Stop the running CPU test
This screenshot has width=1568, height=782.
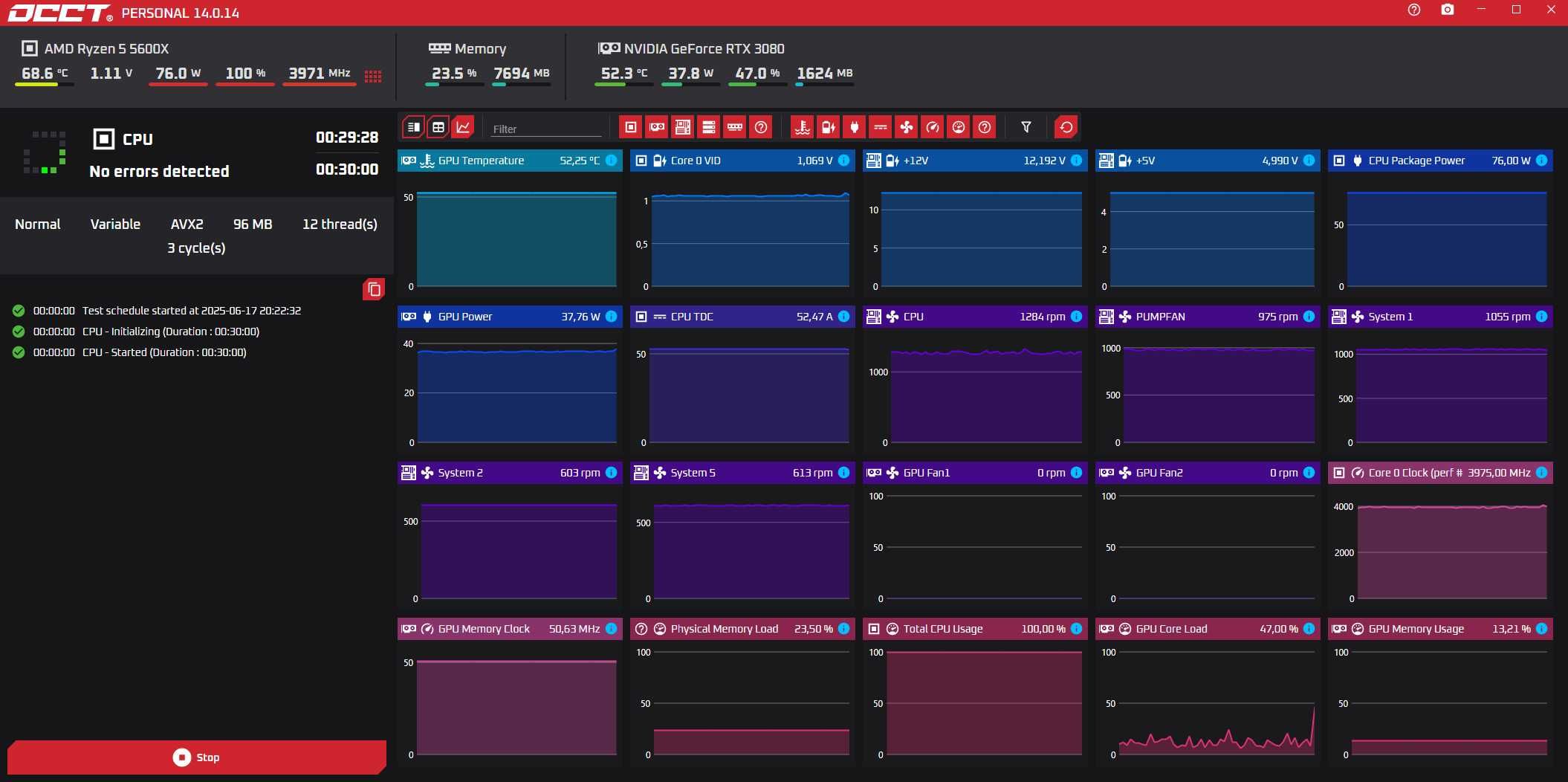[x=197, y=757]
